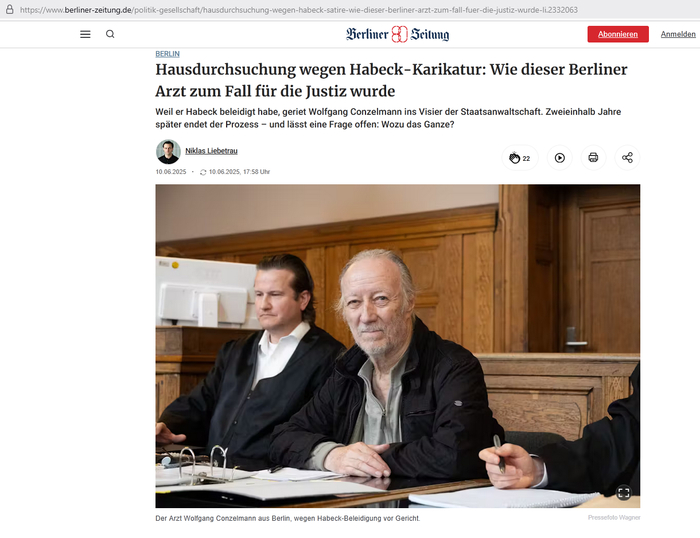
Task: Click the Berliner Zeitung logo
Action: [x=397, y=34]
